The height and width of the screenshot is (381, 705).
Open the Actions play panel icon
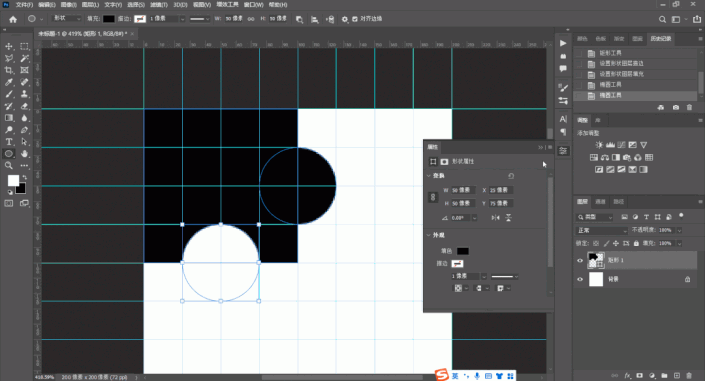pyautogui.click(x=563, y=43)
